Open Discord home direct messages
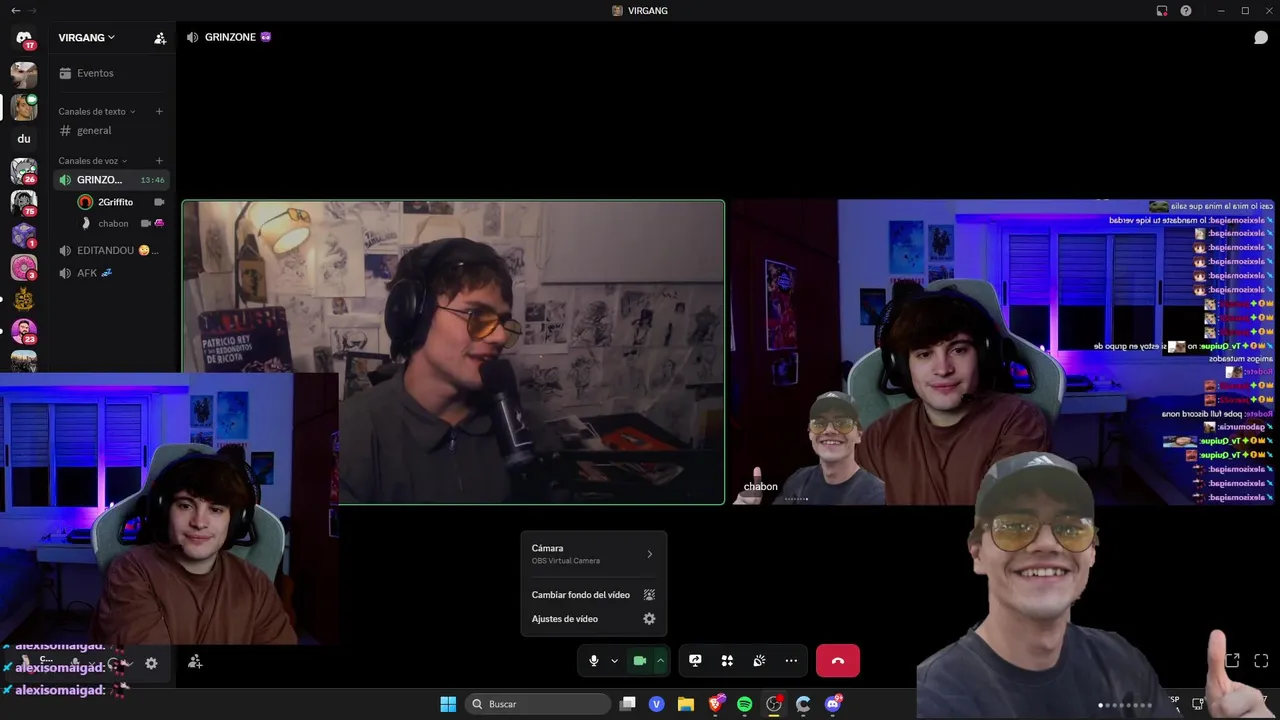The width and height of the screenshot is (1280, 720). (x=24, y=38)
